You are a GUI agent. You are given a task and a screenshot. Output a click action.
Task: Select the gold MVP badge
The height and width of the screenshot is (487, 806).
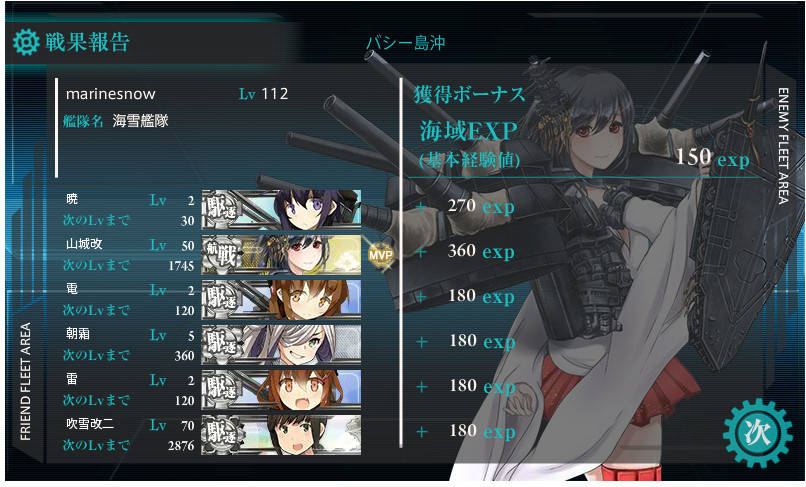pos(381,255)
